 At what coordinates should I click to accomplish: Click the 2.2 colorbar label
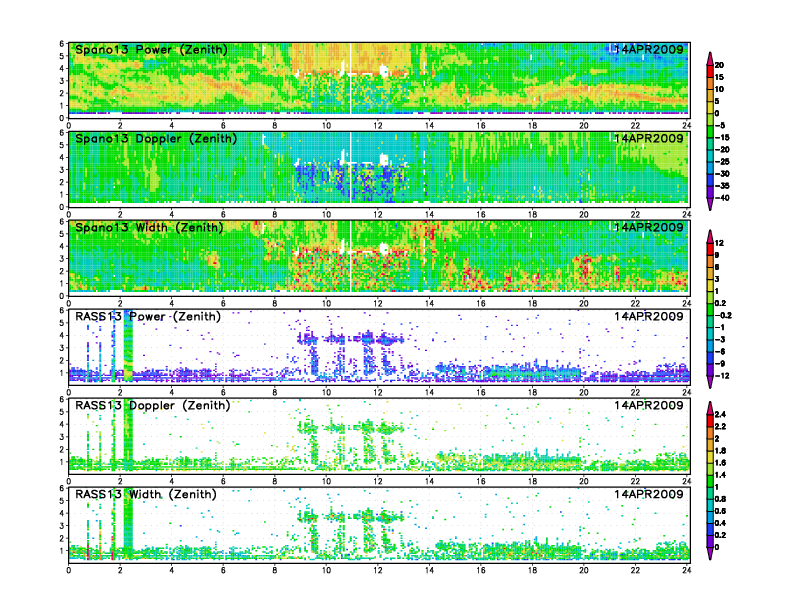pos(720,427)
